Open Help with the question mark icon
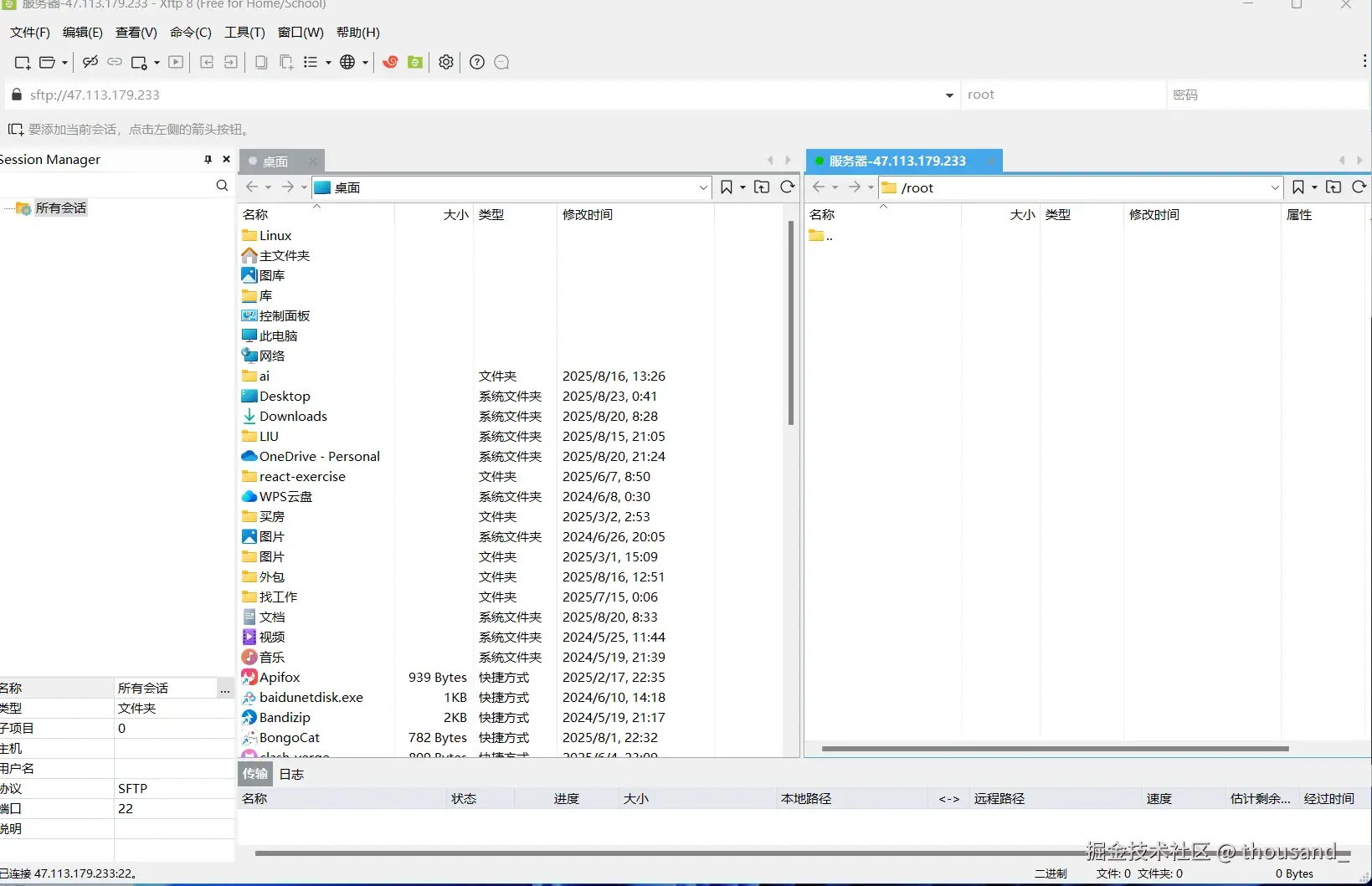The width and height of the screenshot is (1372, 886). pyautogui.click(x=477, y=62)
